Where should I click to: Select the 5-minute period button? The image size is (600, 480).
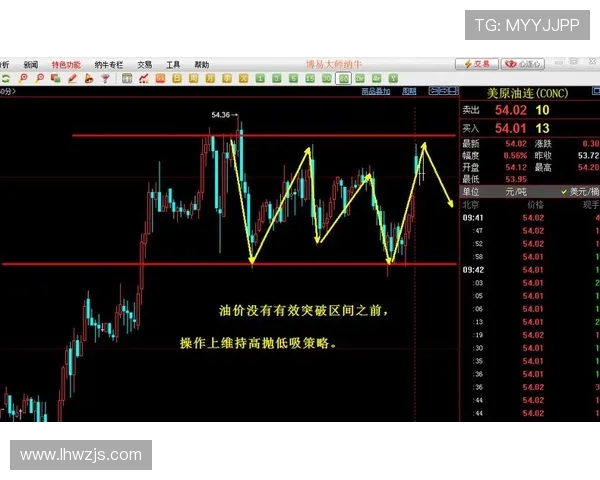[293, 78]
